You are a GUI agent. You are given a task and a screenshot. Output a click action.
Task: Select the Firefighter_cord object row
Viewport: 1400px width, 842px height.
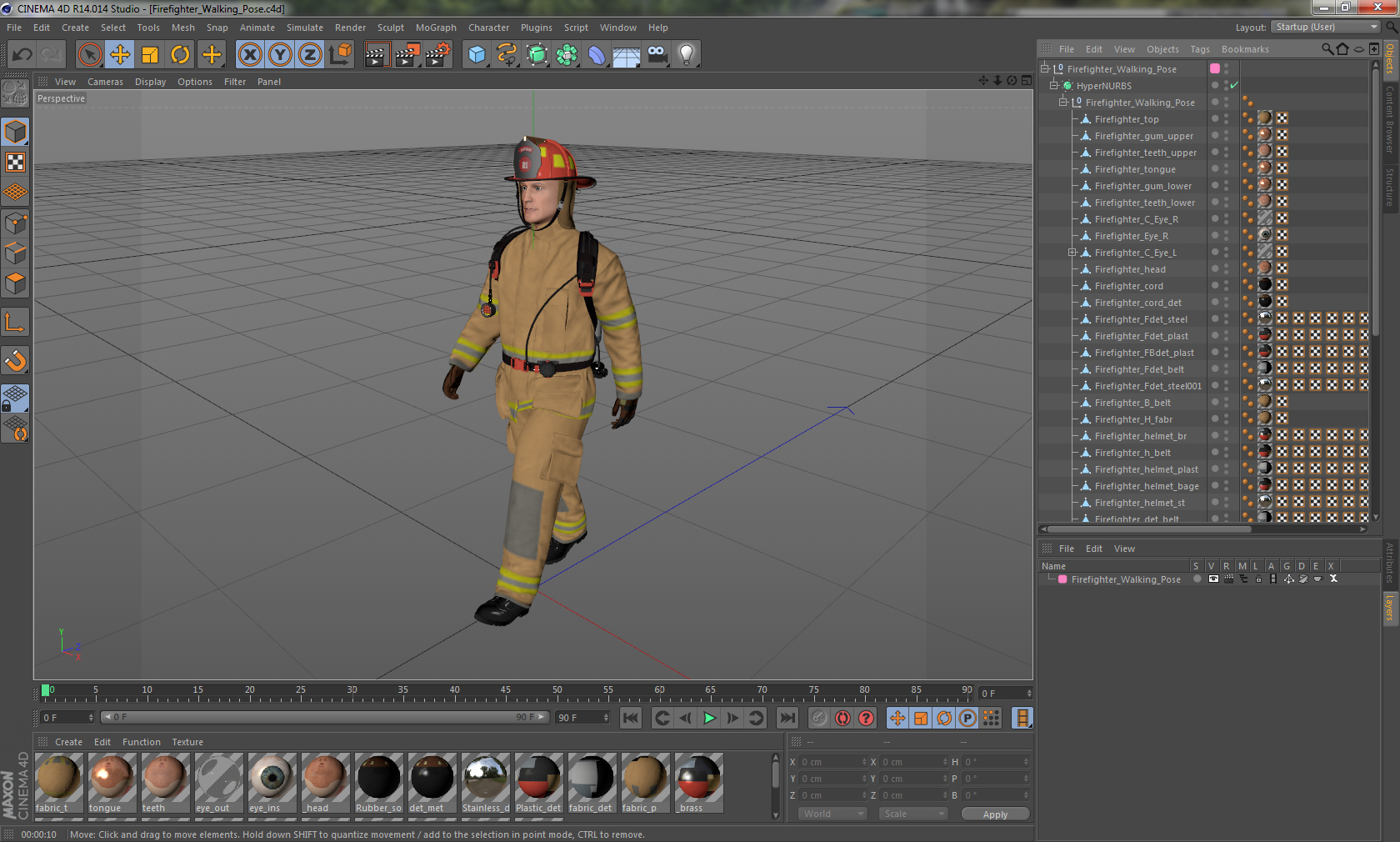click(1129, 286)
